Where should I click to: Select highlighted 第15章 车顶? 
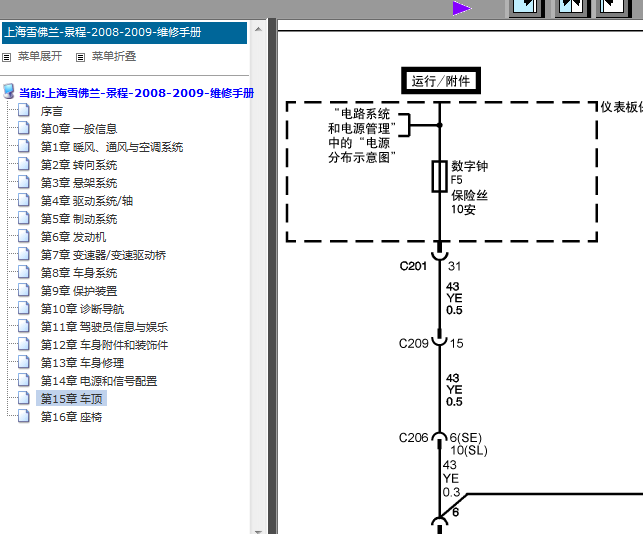click(x=71, y=399)
